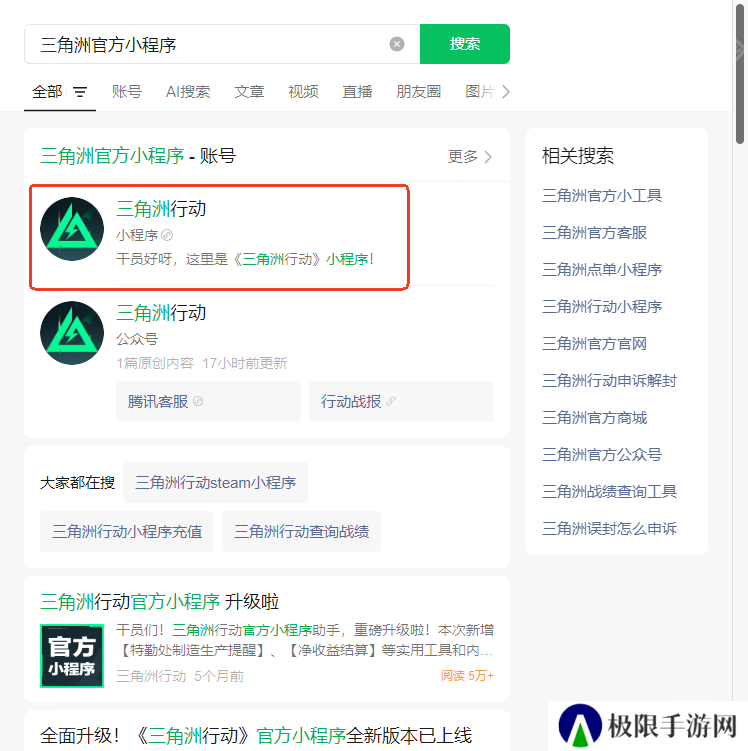Click the 干员好呀 mini-program description text
The height and width of the screenshot is (751, 748).
pyautogui.click(x=245, y=259)
